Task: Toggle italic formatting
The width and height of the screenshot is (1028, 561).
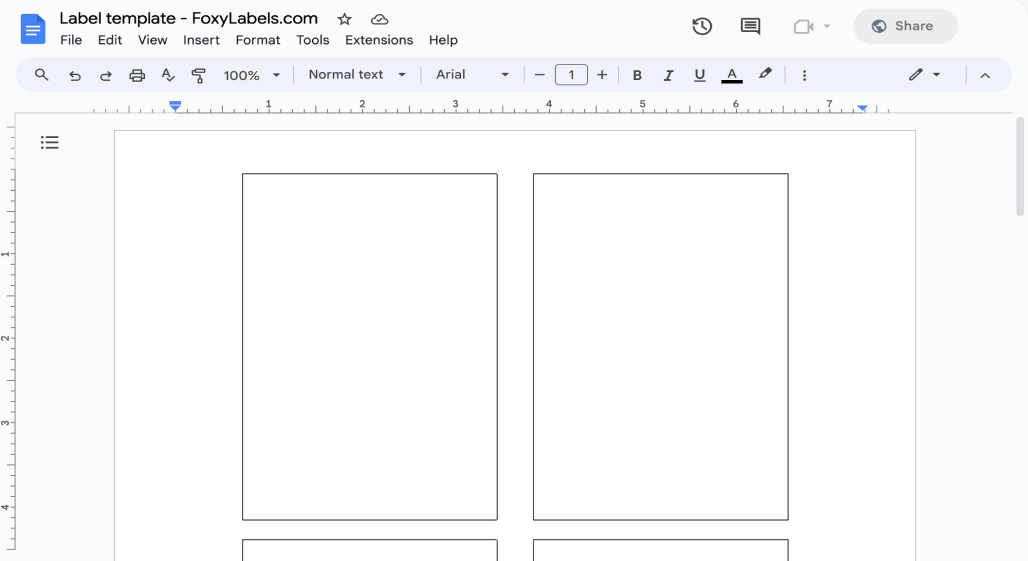Action: 668,75
